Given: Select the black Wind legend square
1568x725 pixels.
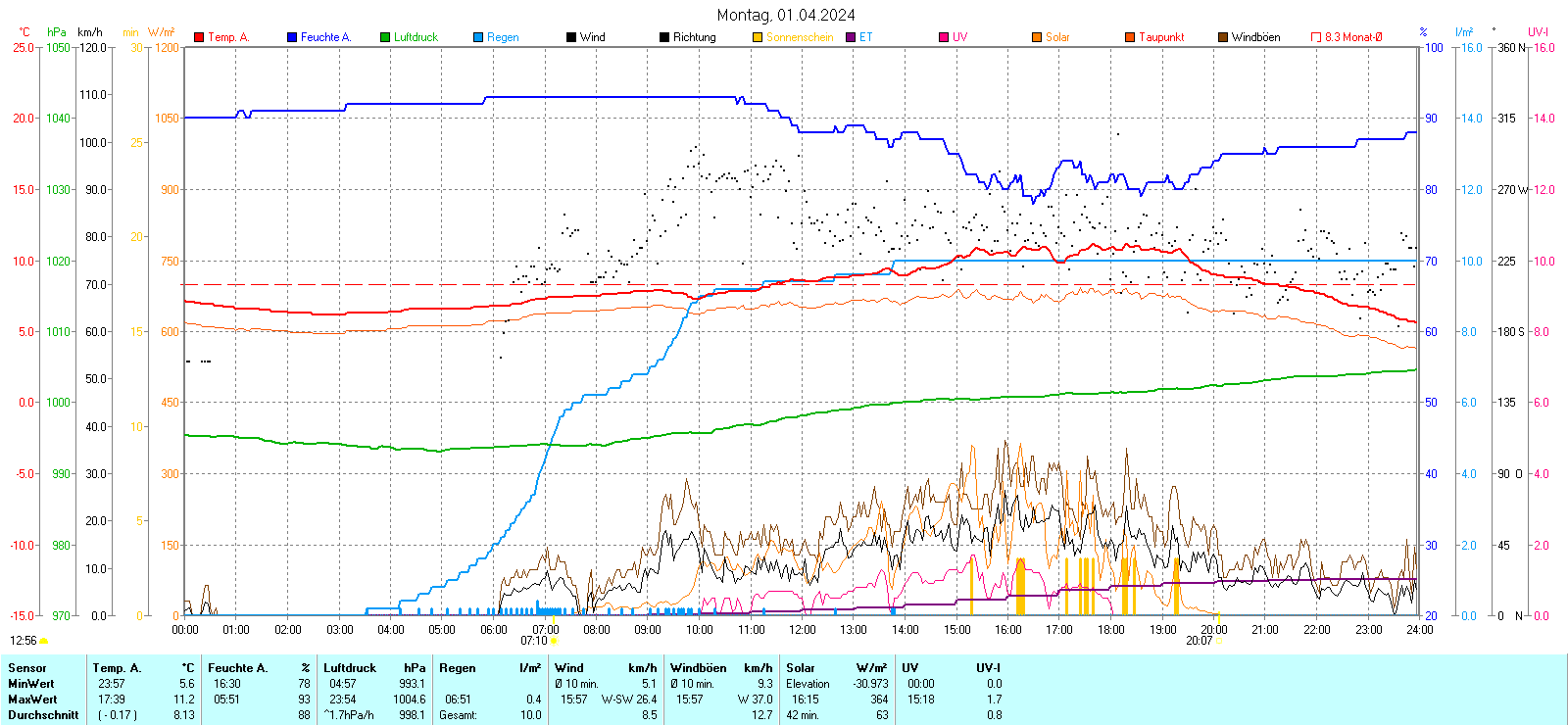Looking at the screenshot, I should tap(571, 37).
